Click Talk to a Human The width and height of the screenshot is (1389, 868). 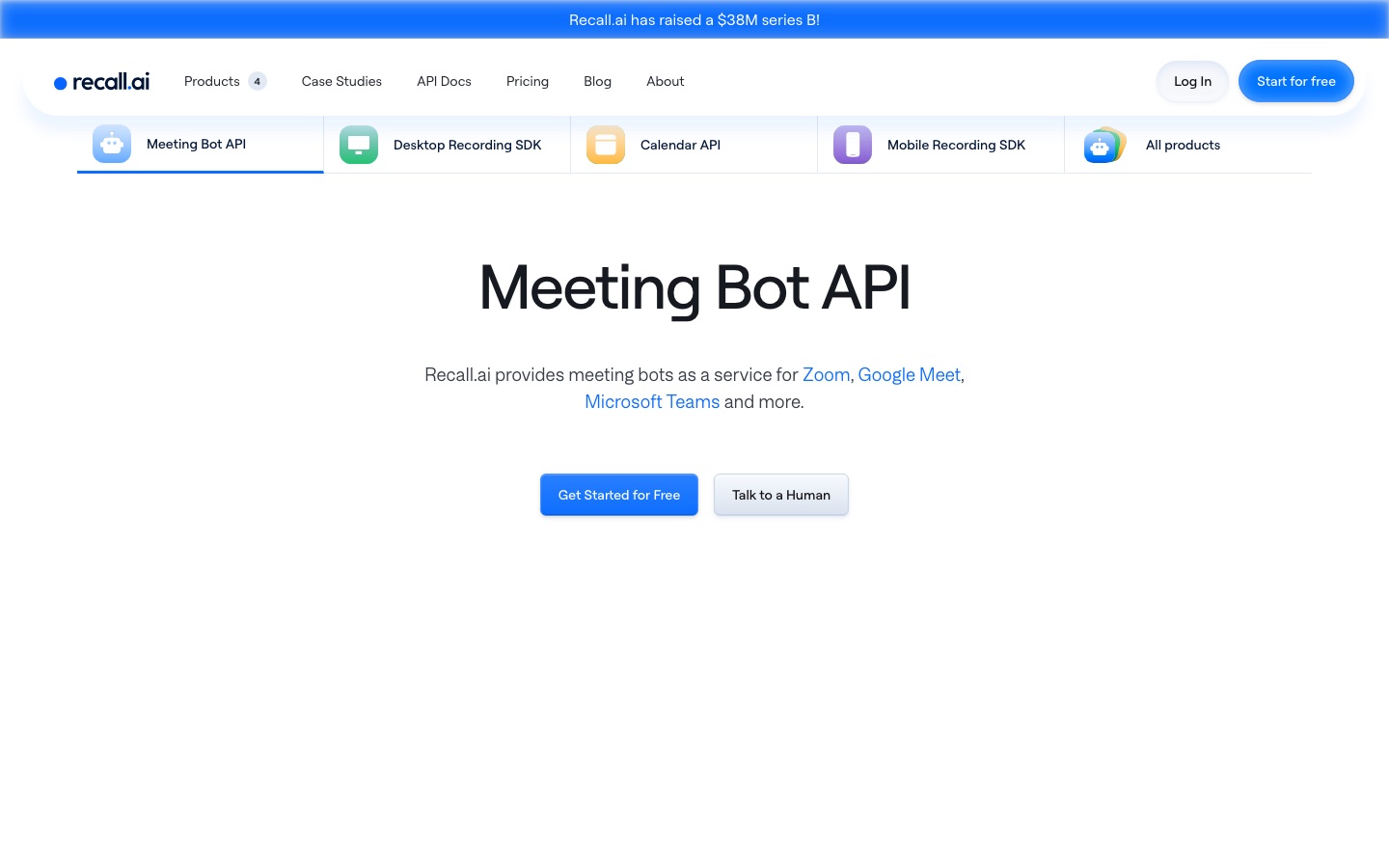pos(781,495)
